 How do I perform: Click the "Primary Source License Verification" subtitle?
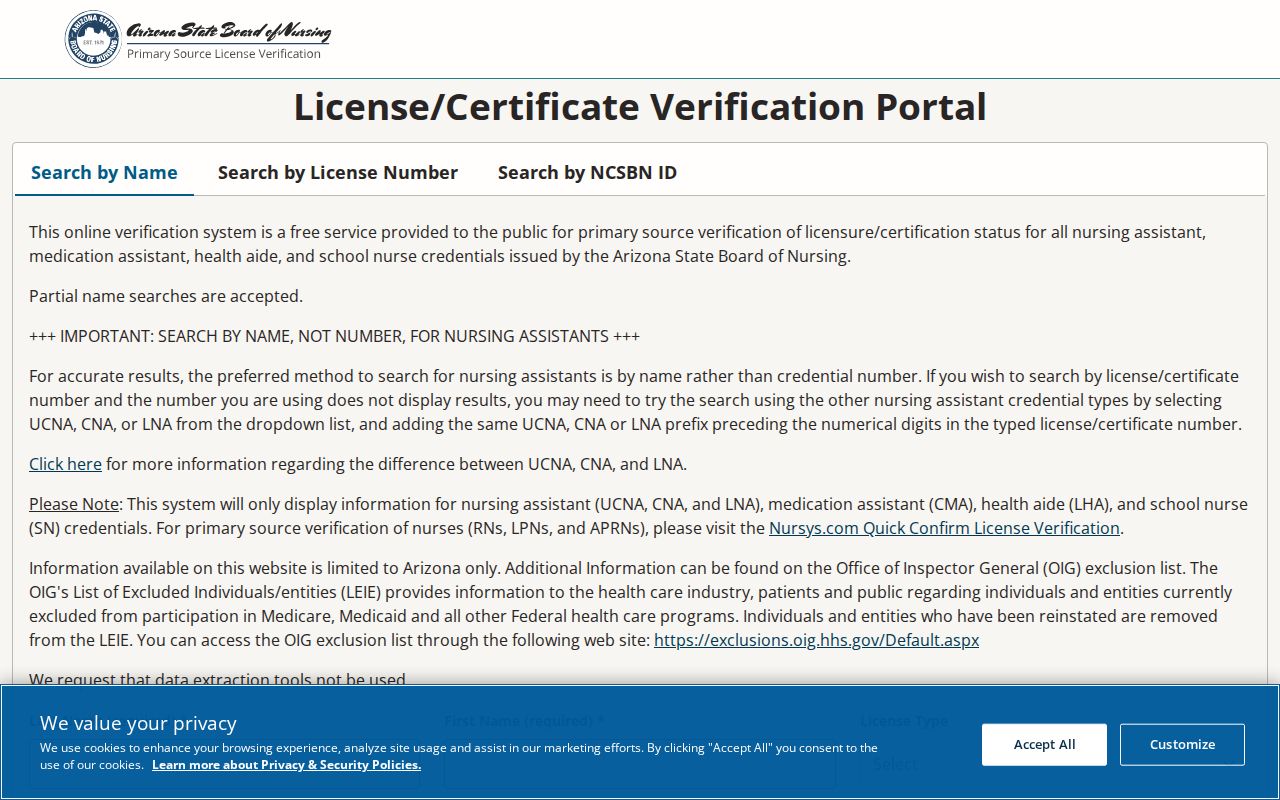[x=224, y=54]
